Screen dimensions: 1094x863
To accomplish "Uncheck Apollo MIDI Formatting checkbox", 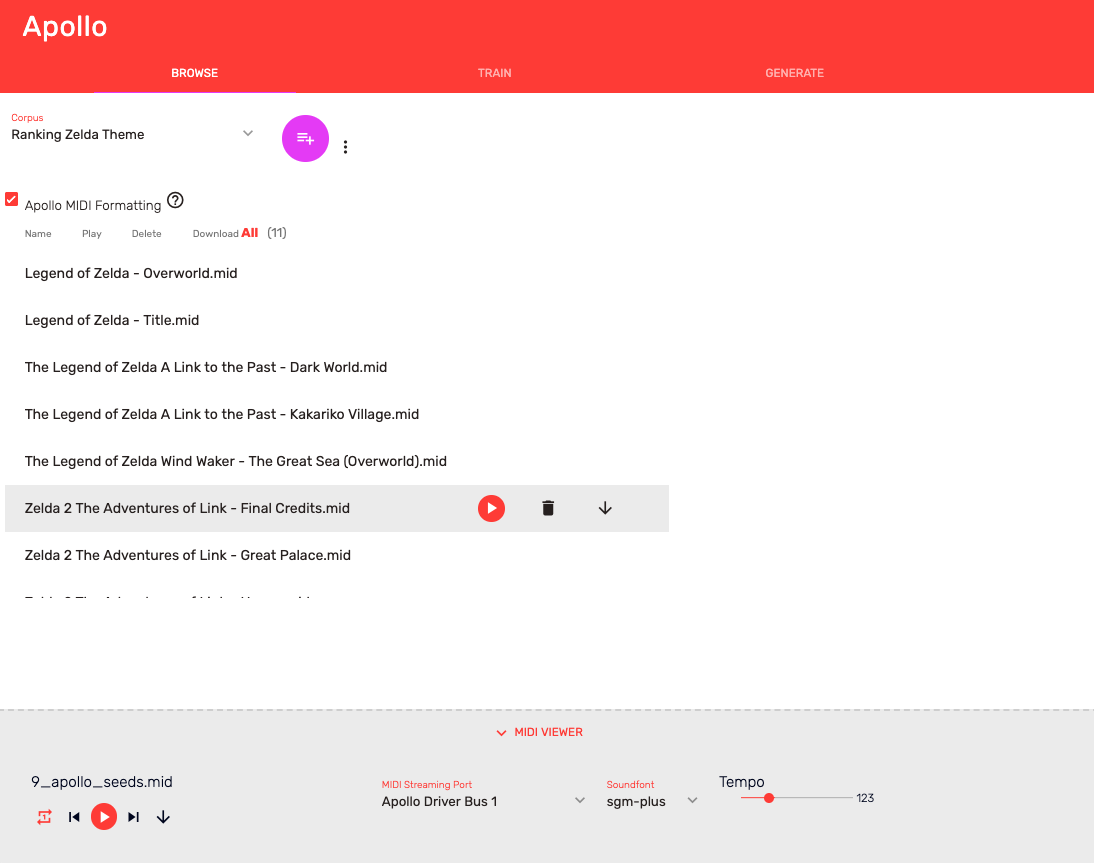I will coord(11,200).
